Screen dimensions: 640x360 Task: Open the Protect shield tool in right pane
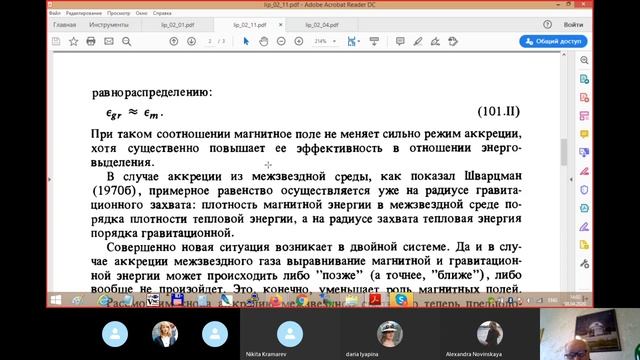coord(584,190)
